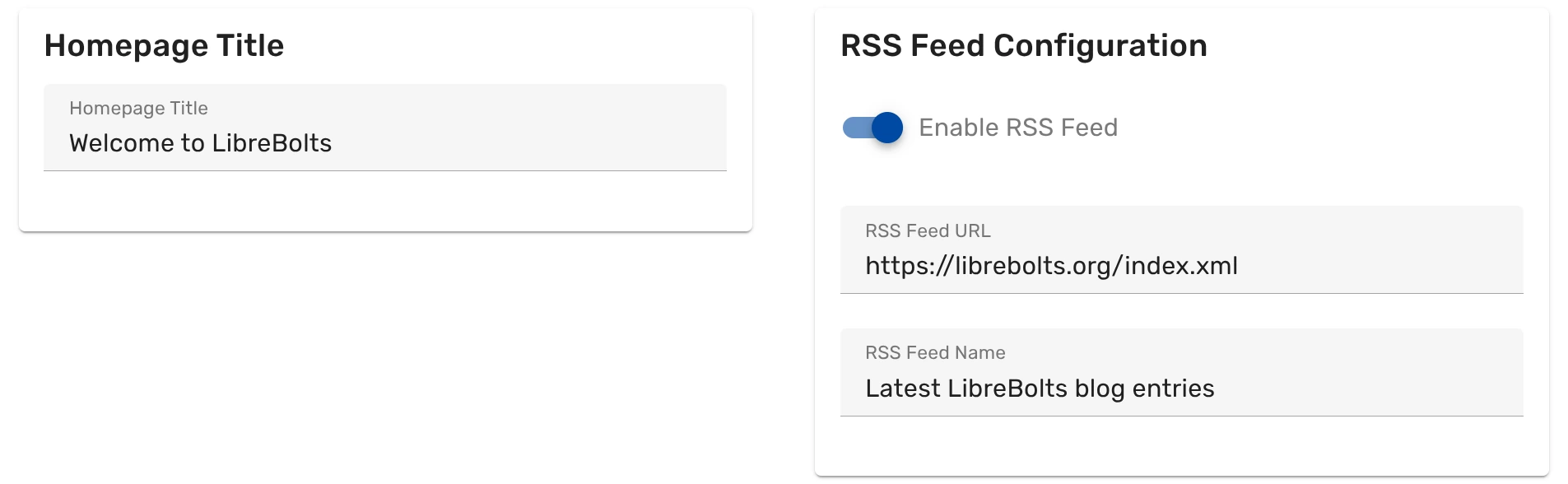Toggle the Enable RSS Feed switch

pyautogui.click(x=874, y=128)
